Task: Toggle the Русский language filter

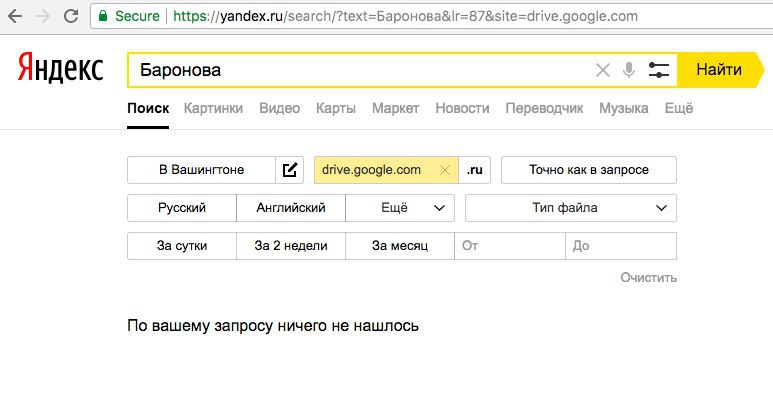Action: tap(182, 208)
